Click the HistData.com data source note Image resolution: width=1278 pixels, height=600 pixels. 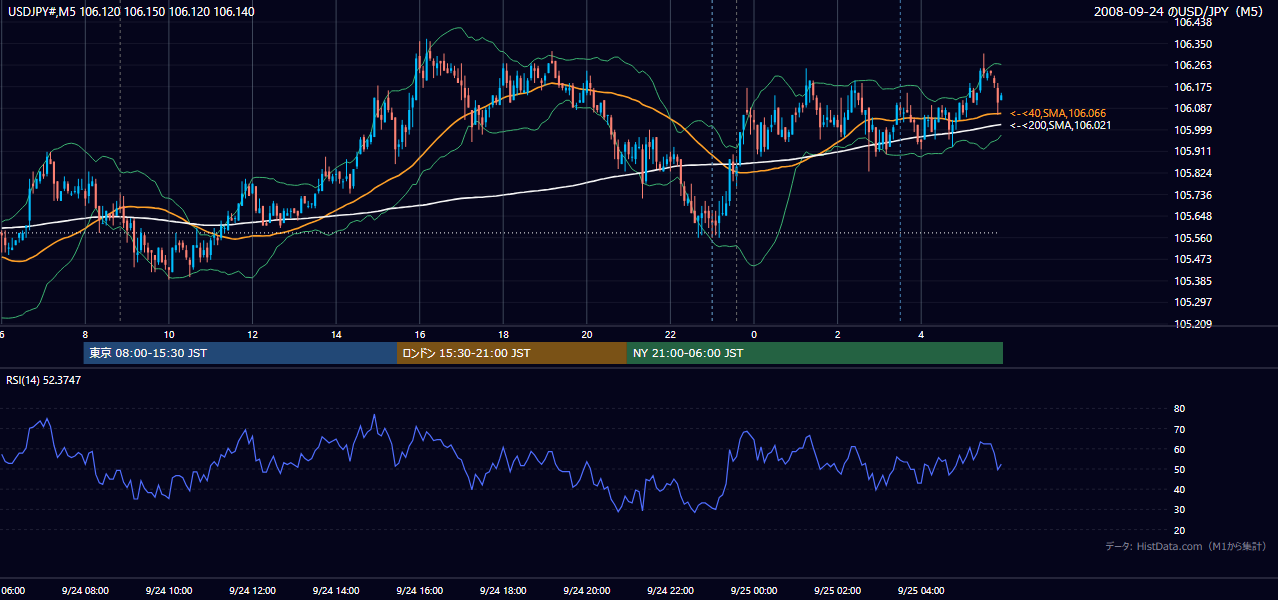1186,546
